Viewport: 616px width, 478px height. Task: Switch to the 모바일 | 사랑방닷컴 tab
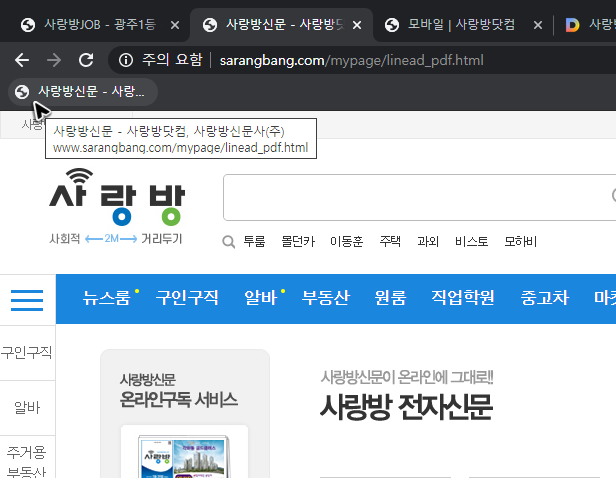tap(460, 25)
